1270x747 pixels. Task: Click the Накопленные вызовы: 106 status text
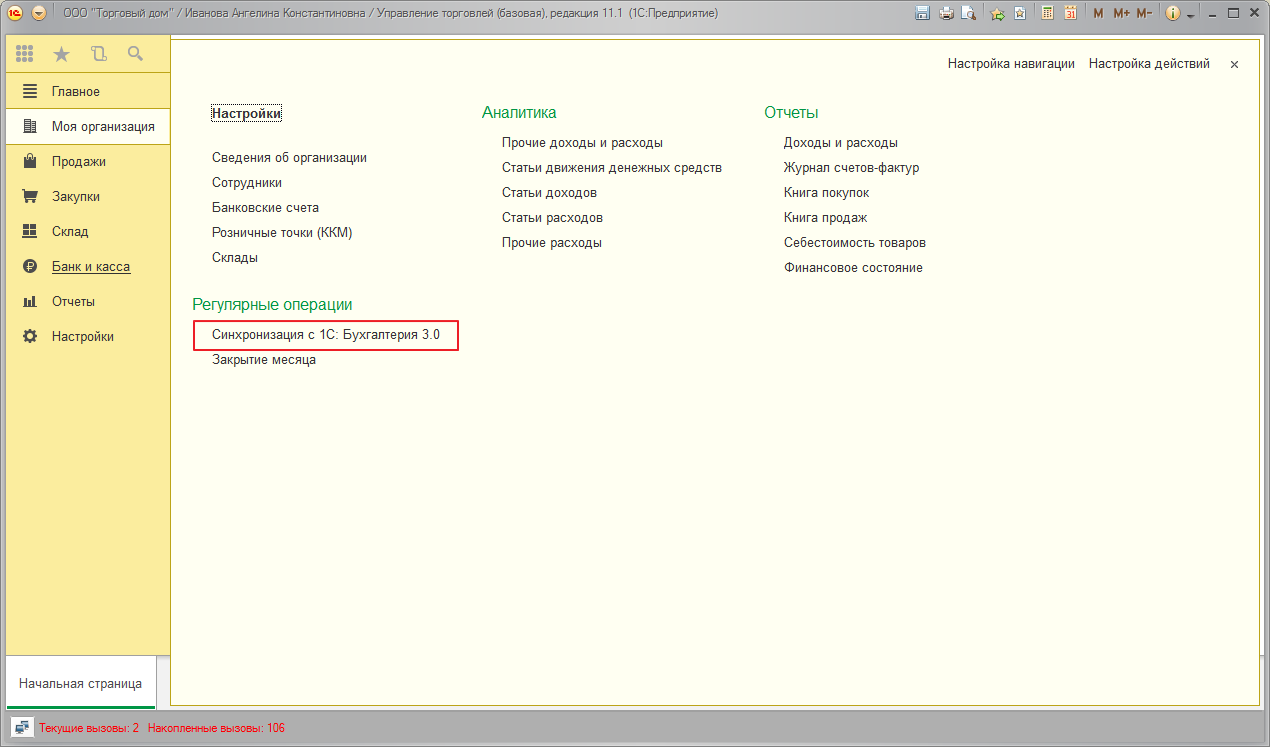pos(216,728)
